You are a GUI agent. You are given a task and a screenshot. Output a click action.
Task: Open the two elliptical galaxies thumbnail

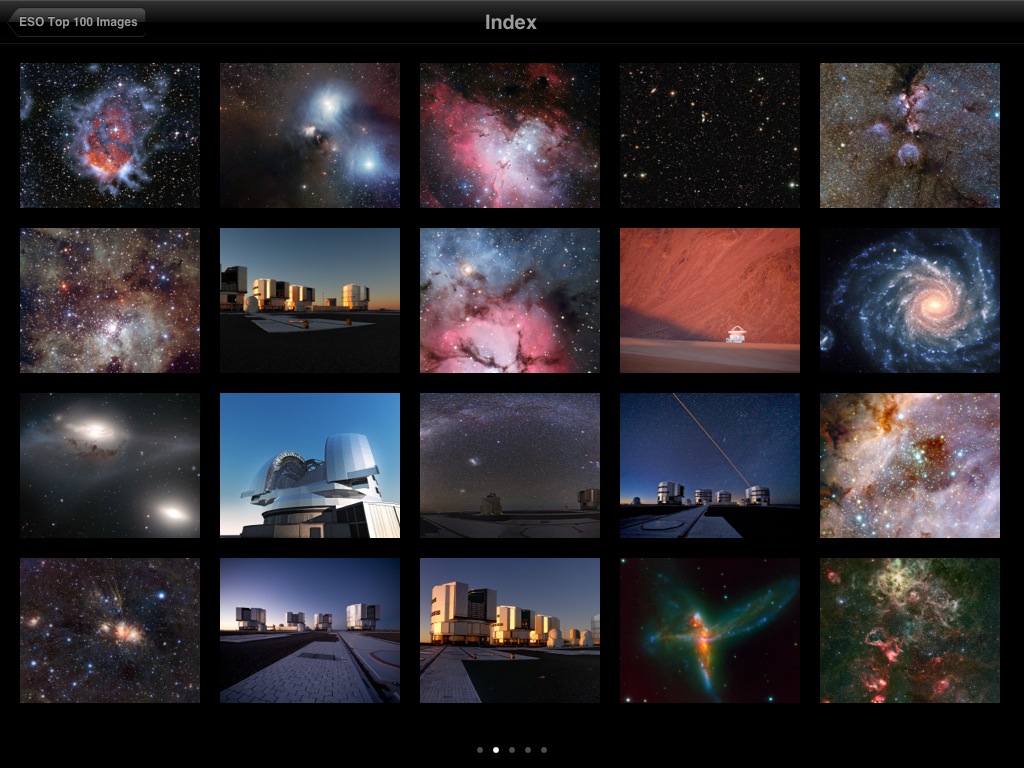click(x=109, y=465)
